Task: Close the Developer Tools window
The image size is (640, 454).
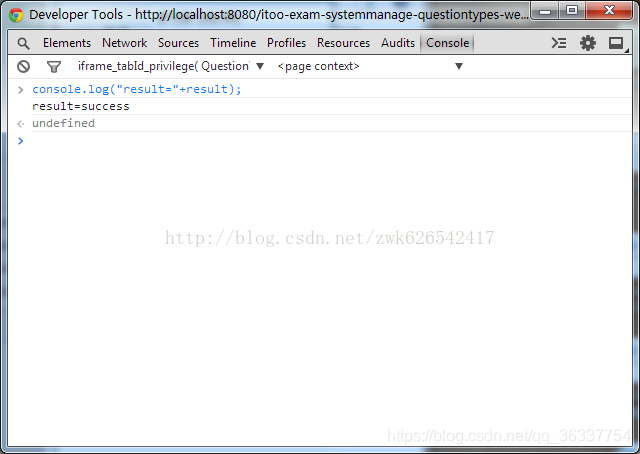Action: (609, 10)
